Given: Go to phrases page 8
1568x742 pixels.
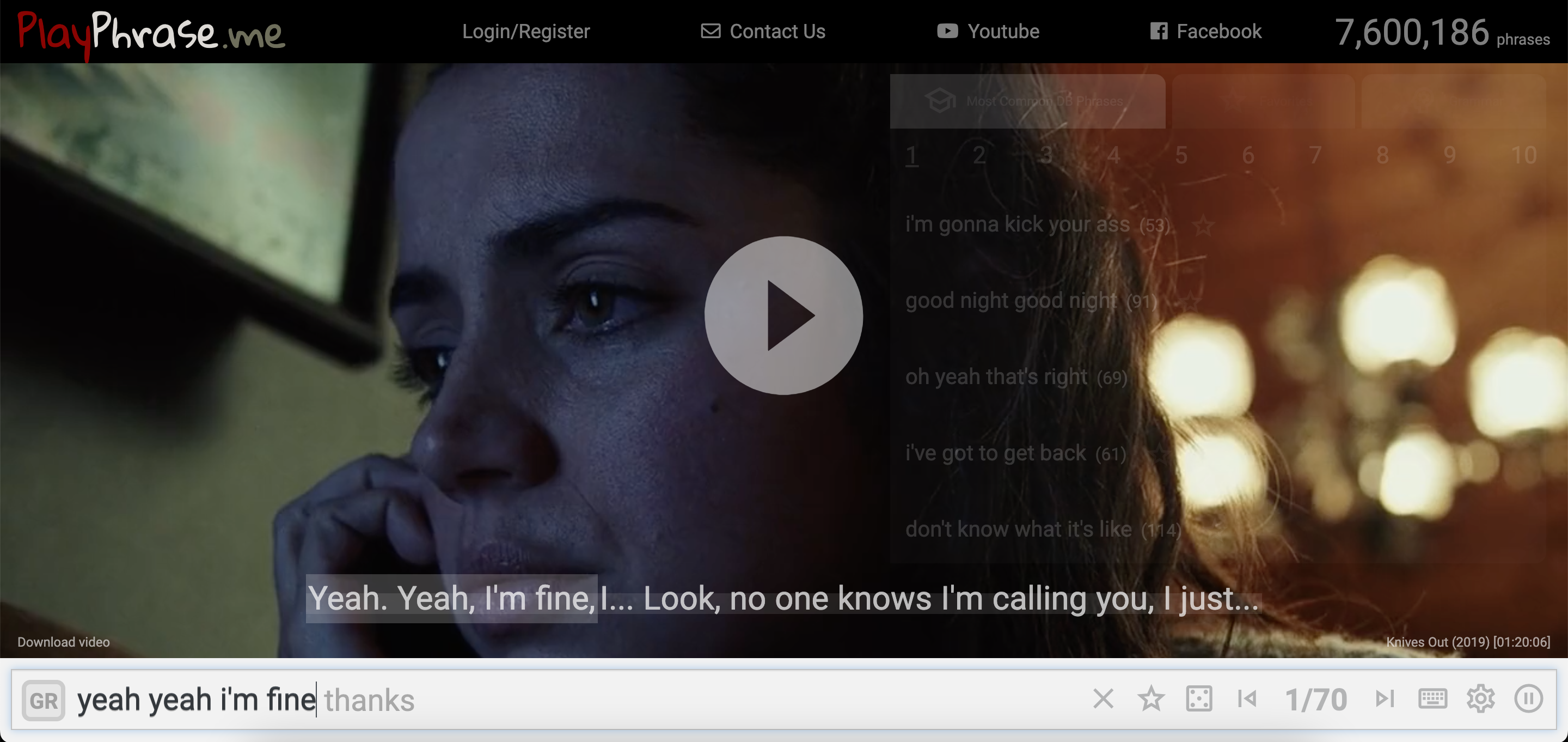Looking at the screenshot, I should 1382,155.
